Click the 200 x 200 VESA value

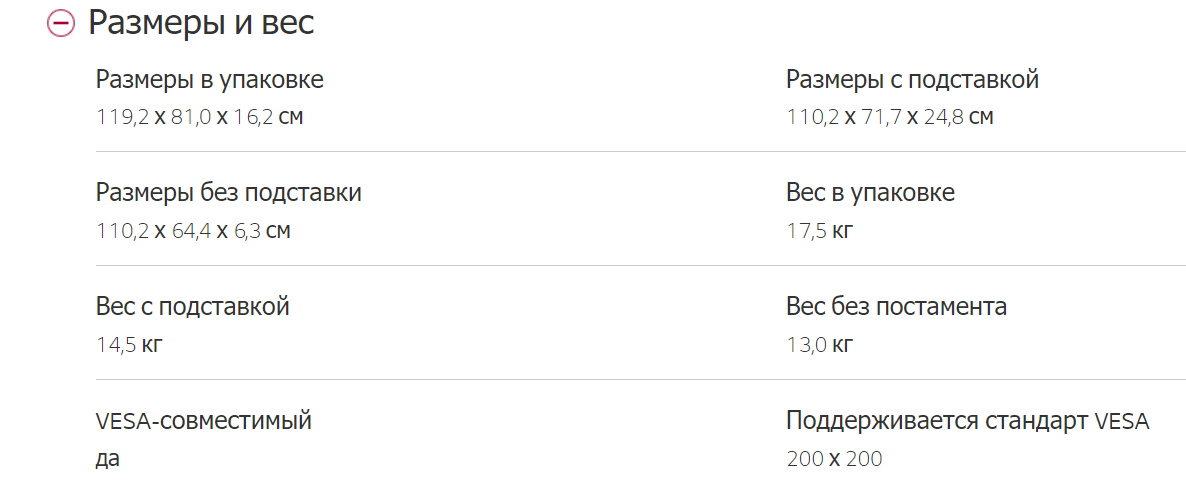pos(834,460)
